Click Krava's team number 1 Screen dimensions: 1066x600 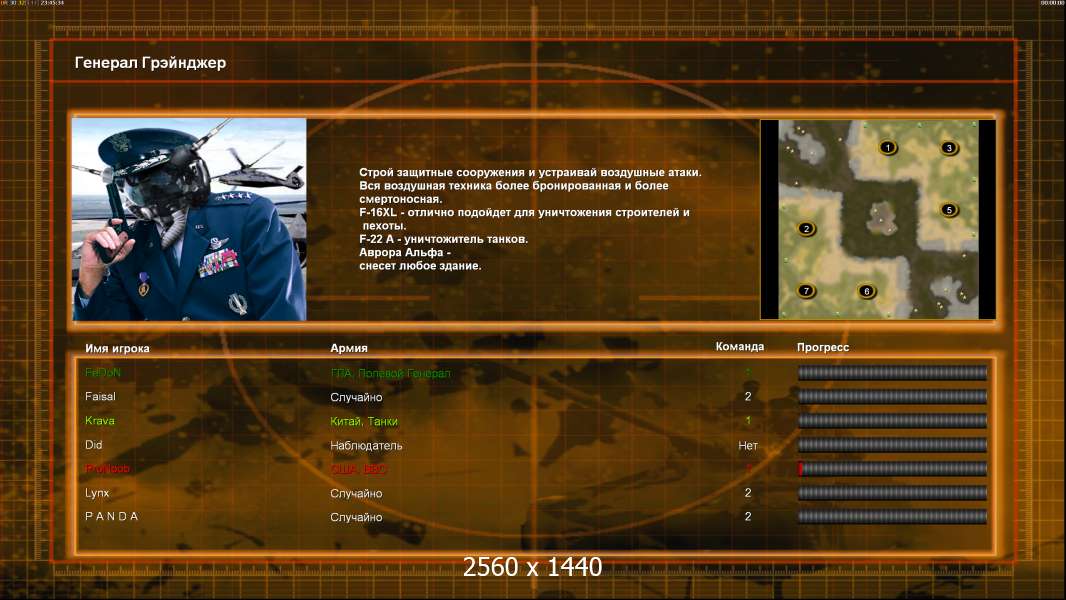[748, 421]
